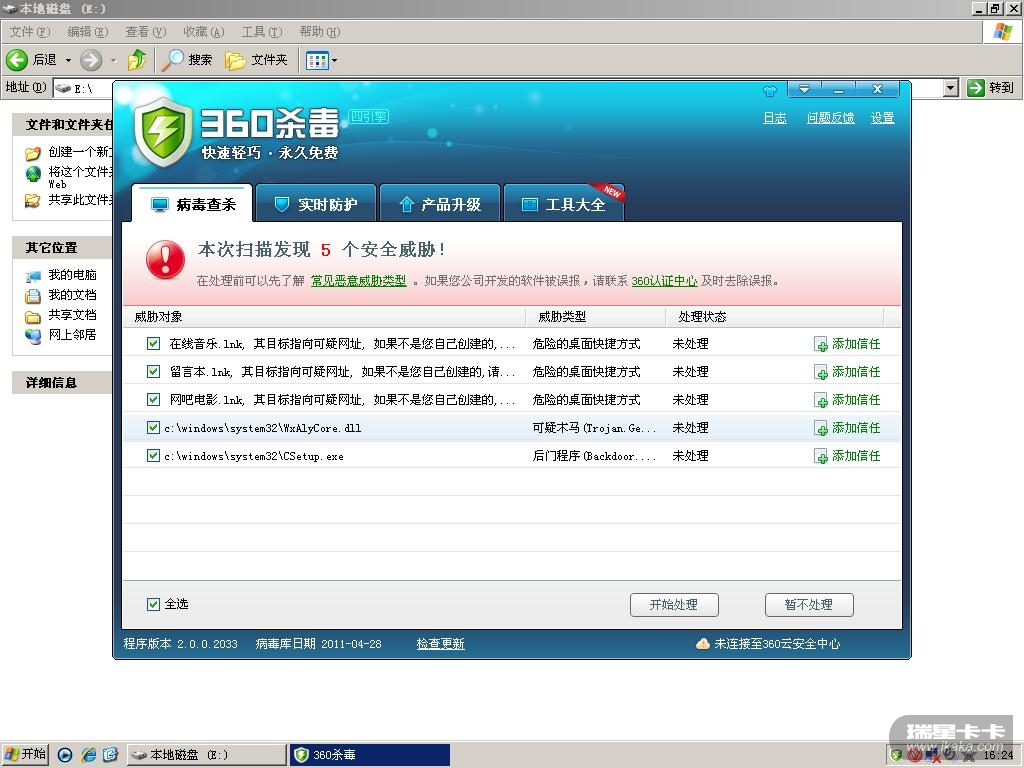This screenshot has width=1024, height=768.
Task: Click the Go (转到) button beside address bar
Action: pyautogui.click(x=991, y=88)
